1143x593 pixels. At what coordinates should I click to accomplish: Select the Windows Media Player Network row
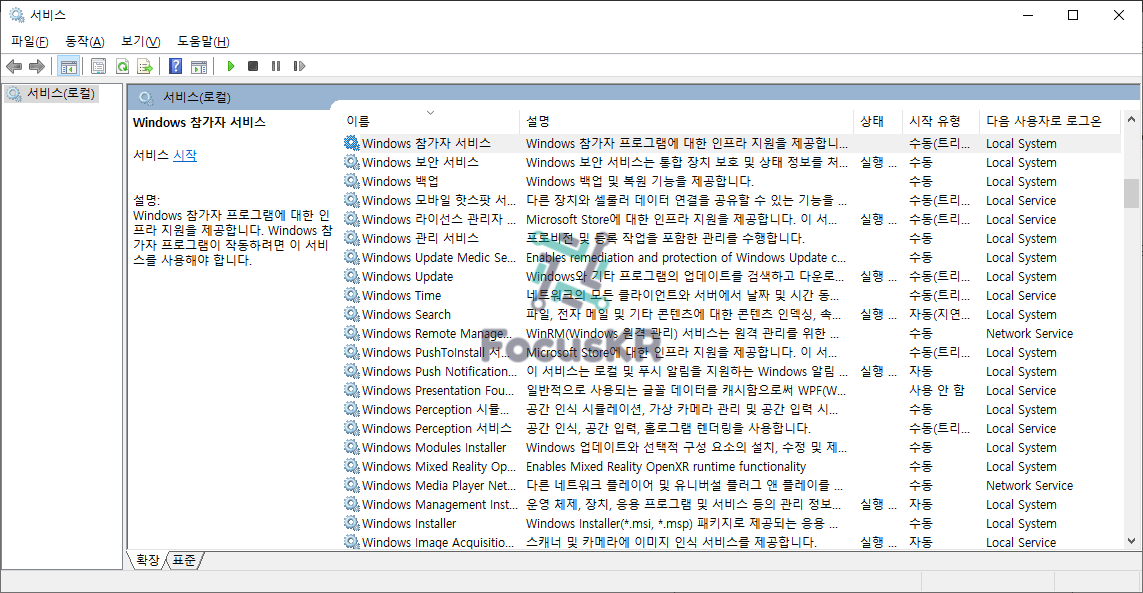click(x=732, y=485)
